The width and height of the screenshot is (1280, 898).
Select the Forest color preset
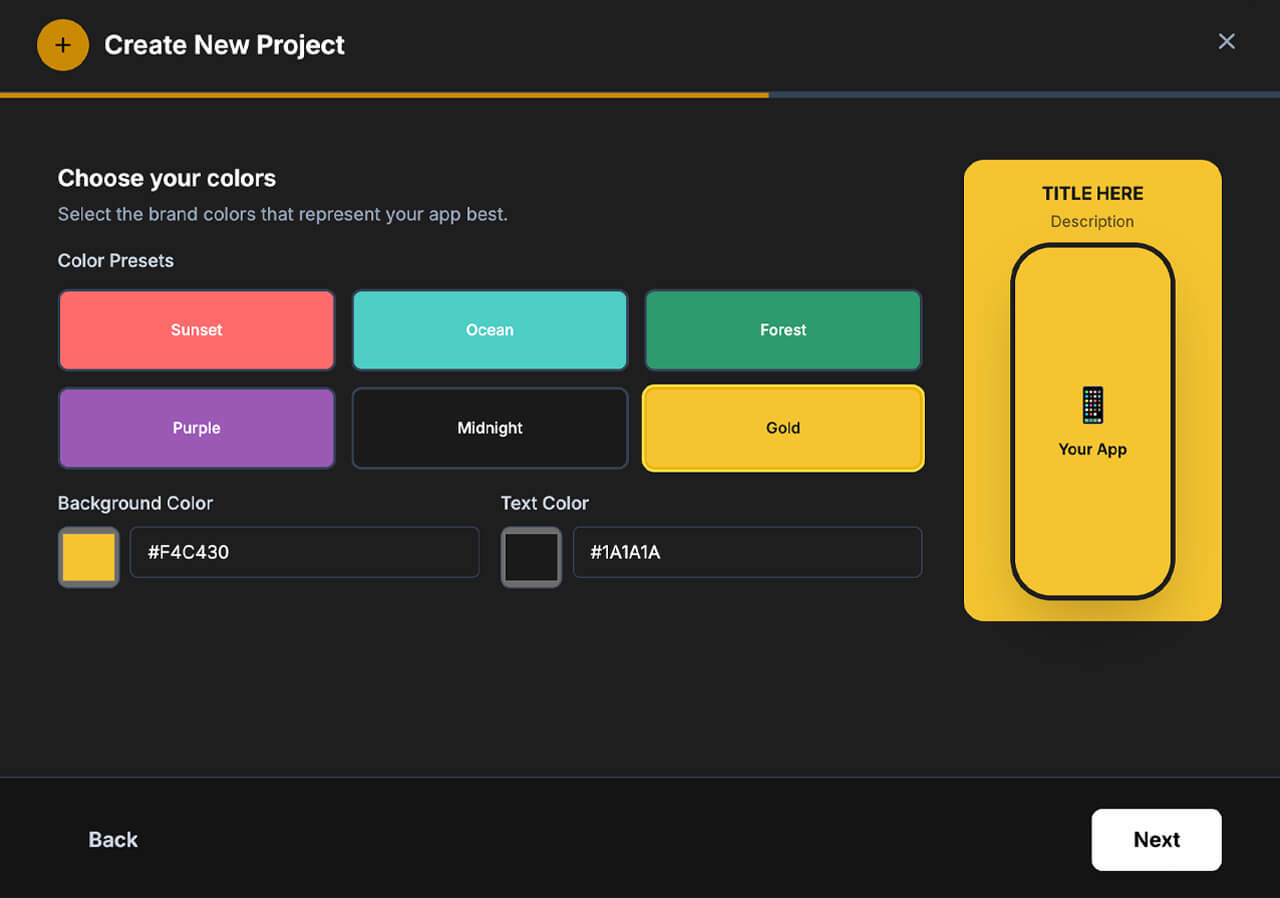(x=783, y=330)
